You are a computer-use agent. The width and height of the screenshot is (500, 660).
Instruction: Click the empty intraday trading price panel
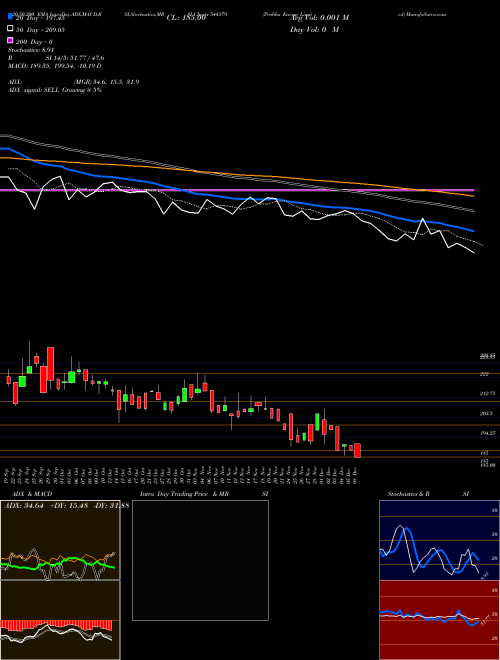click(x=200, y=560)
